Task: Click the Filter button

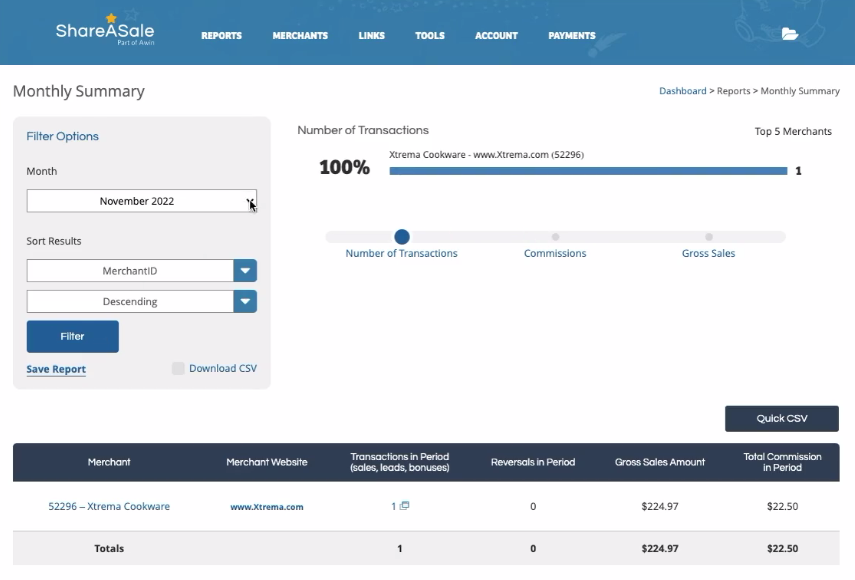Action: click(x=73, y=336)
